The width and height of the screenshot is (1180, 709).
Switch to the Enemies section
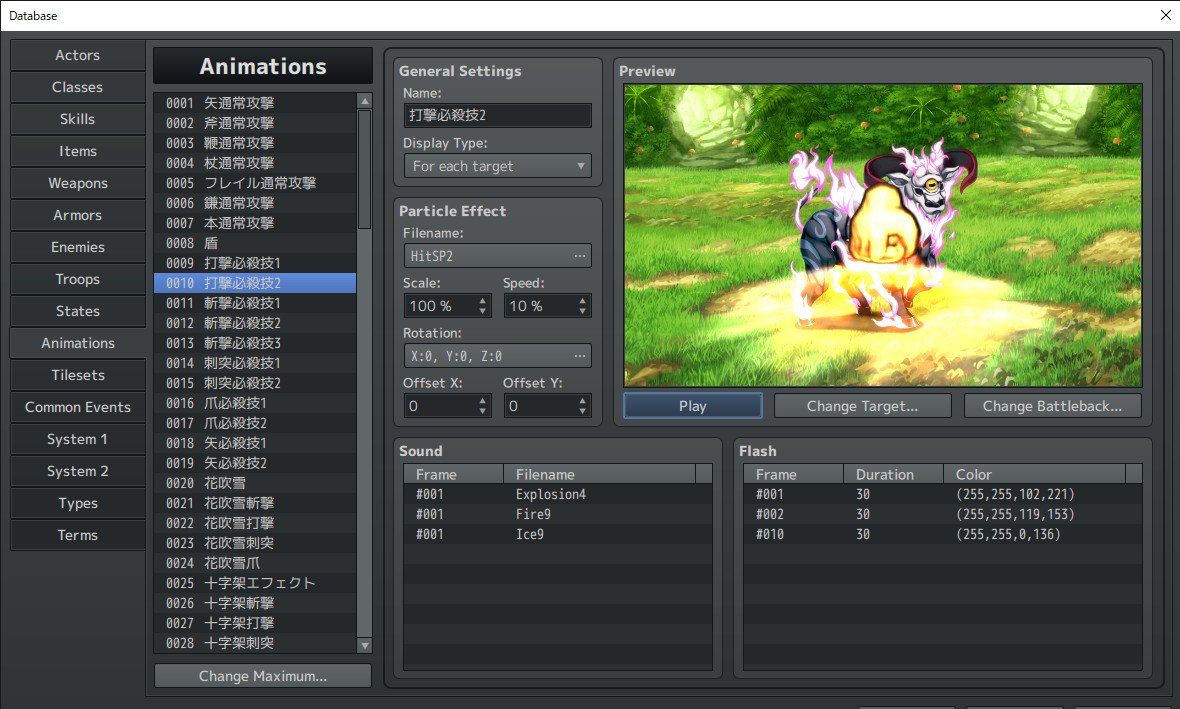(77, 247)
